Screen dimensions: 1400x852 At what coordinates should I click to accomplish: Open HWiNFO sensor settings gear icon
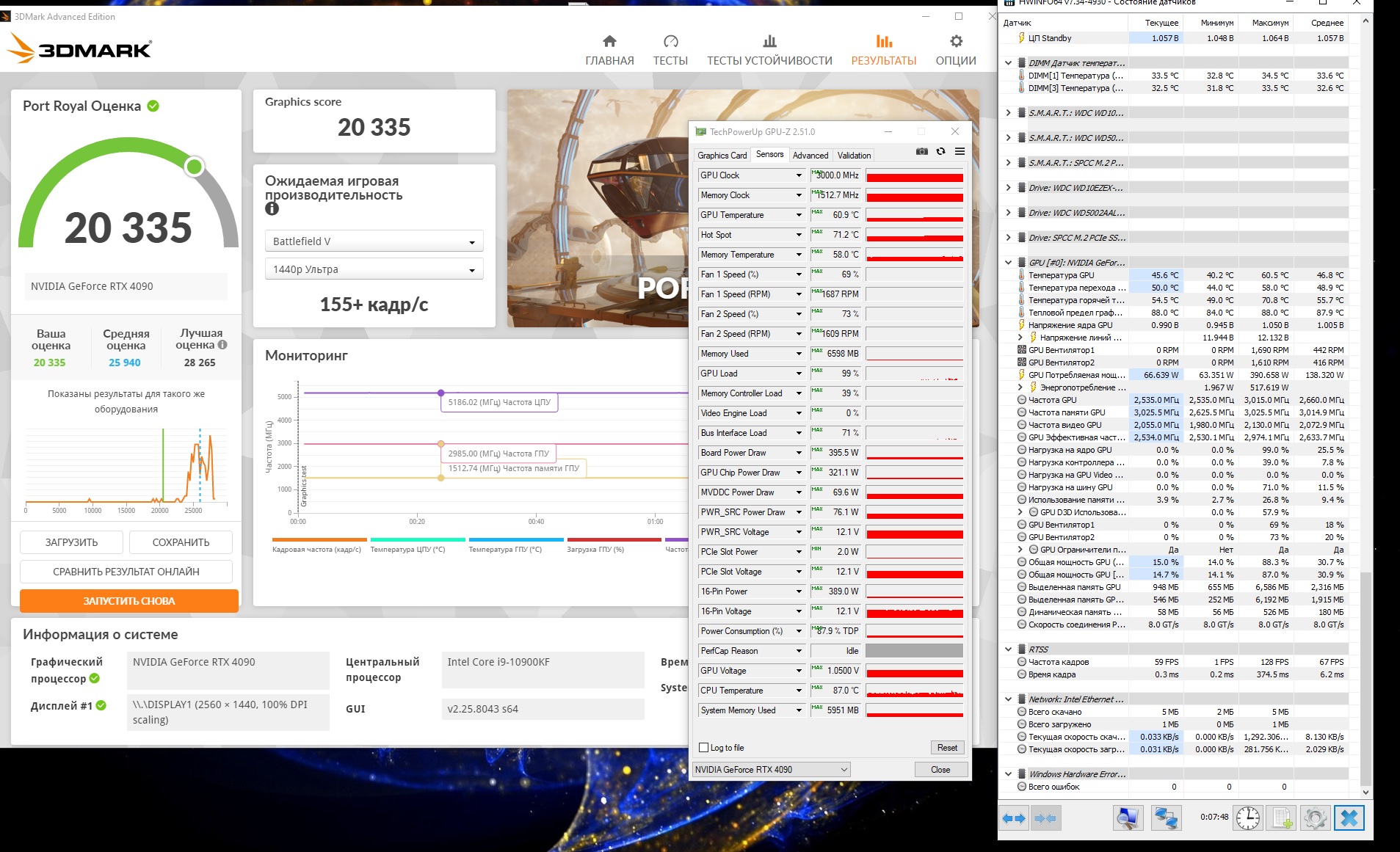(1316, 818)
